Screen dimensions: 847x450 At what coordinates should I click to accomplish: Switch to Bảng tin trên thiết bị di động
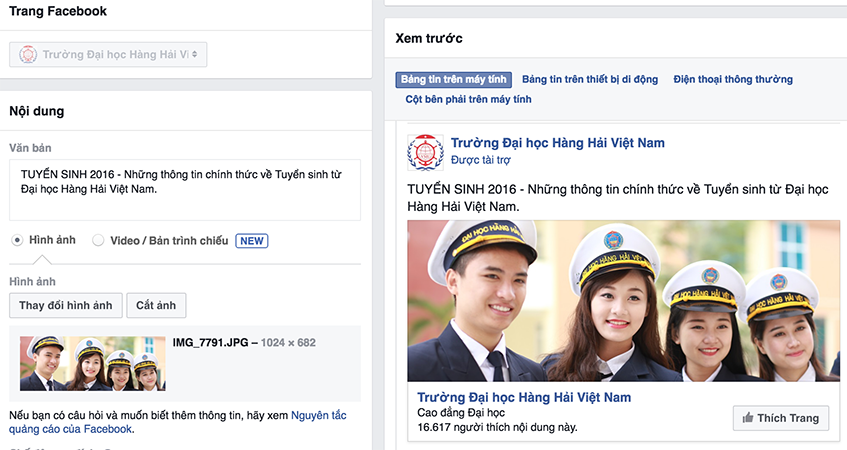[x=590, y=79]
